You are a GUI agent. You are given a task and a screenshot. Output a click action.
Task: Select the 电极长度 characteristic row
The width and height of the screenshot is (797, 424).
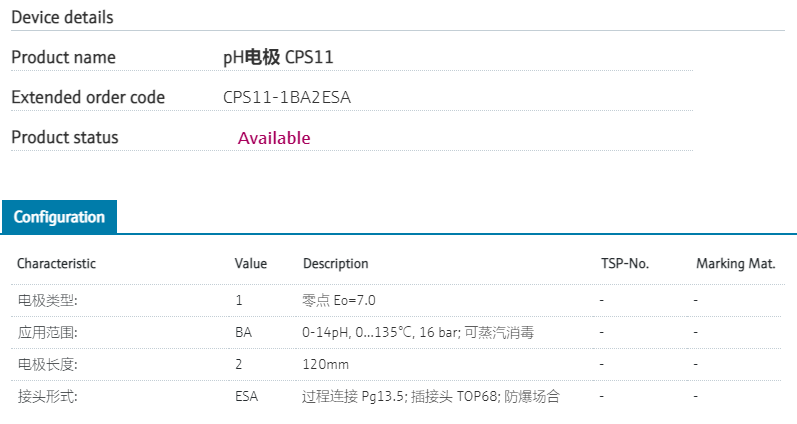48,364
